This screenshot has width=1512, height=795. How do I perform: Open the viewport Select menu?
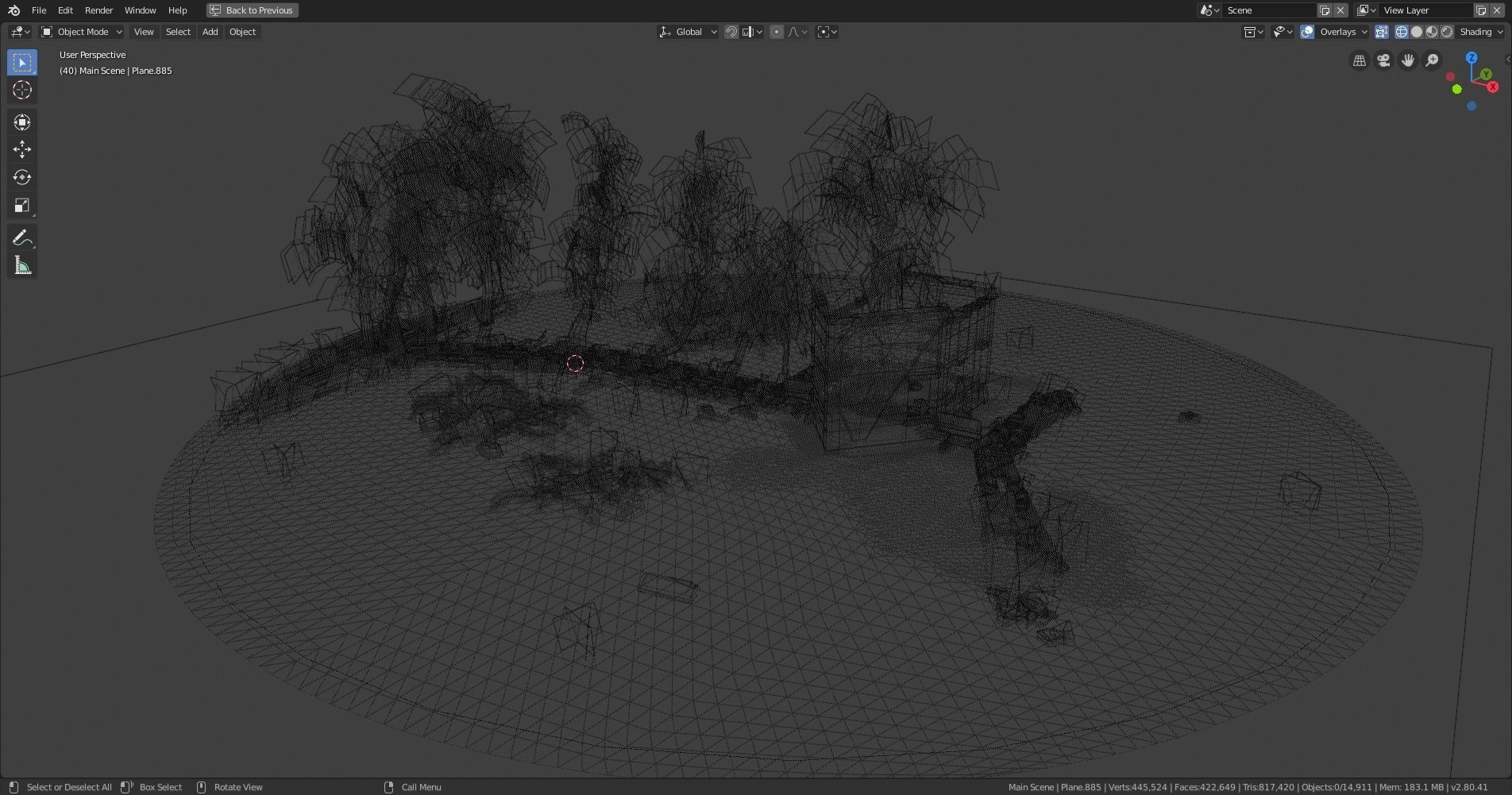pos(178,32)
